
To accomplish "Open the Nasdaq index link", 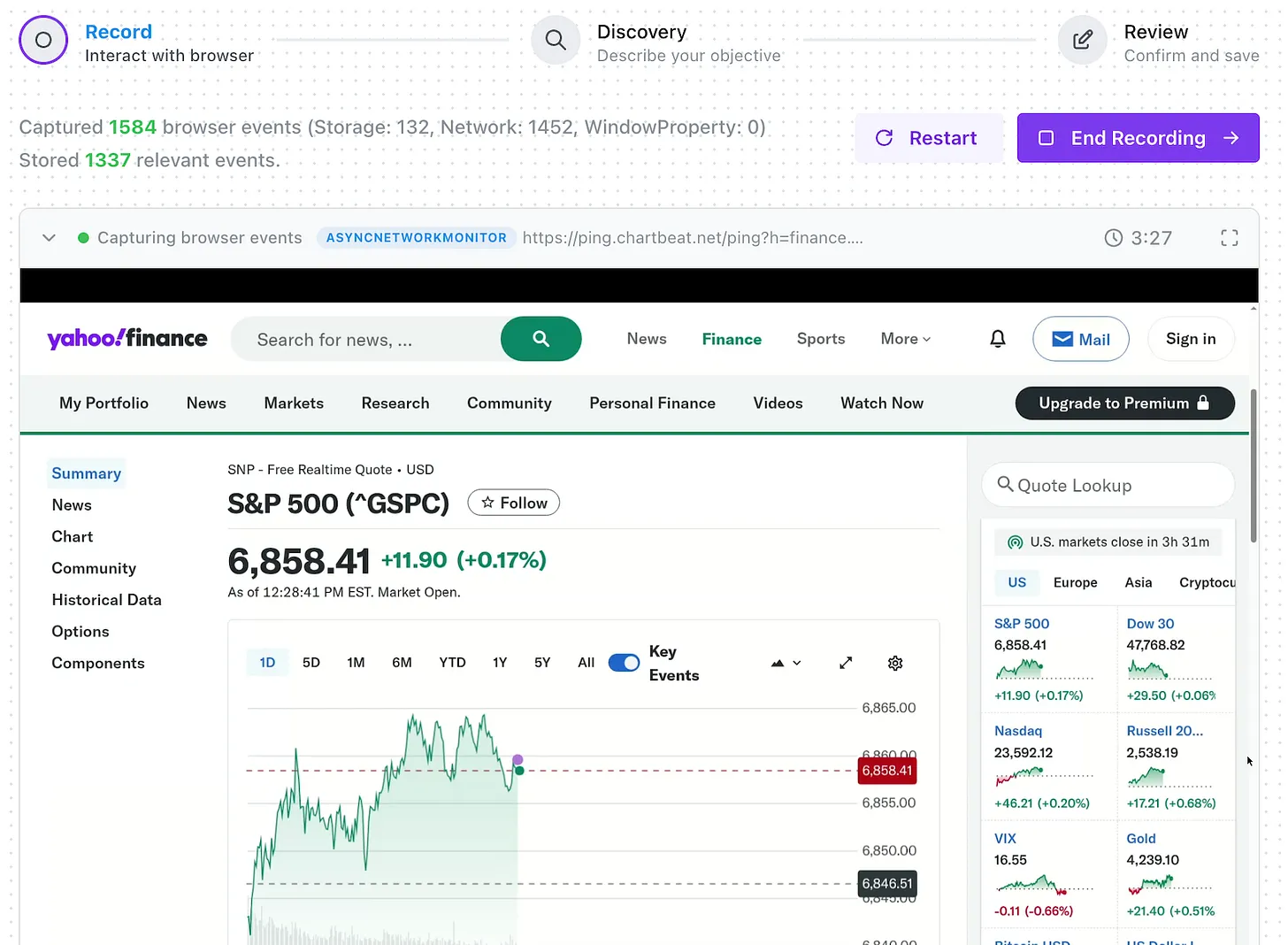I will point(1017,730).
